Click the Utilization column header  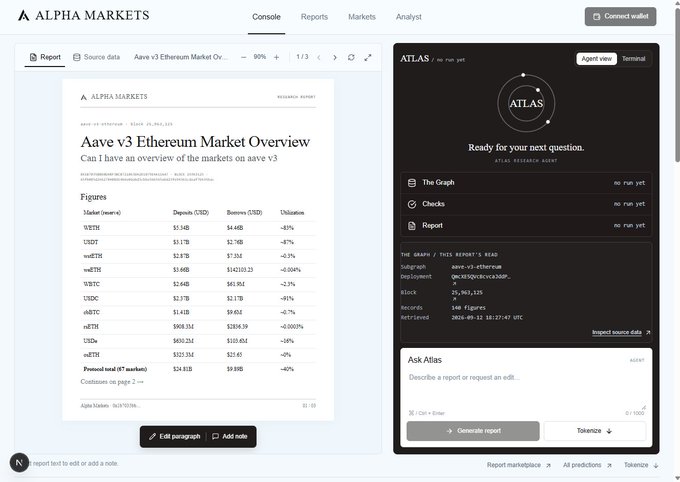[292, 213]
